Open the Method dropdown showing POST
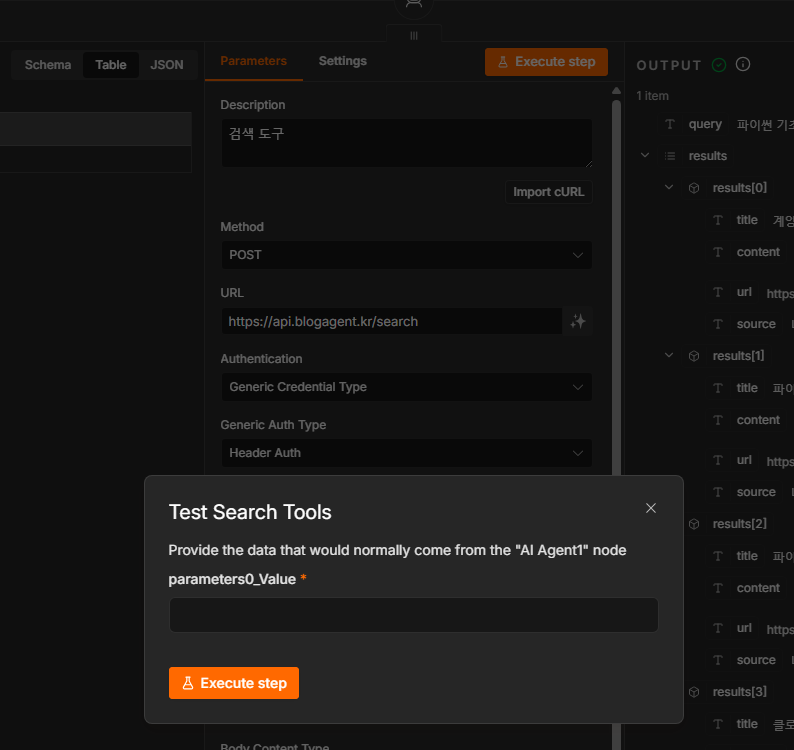 pyautogui.click(x=407, y=255)
